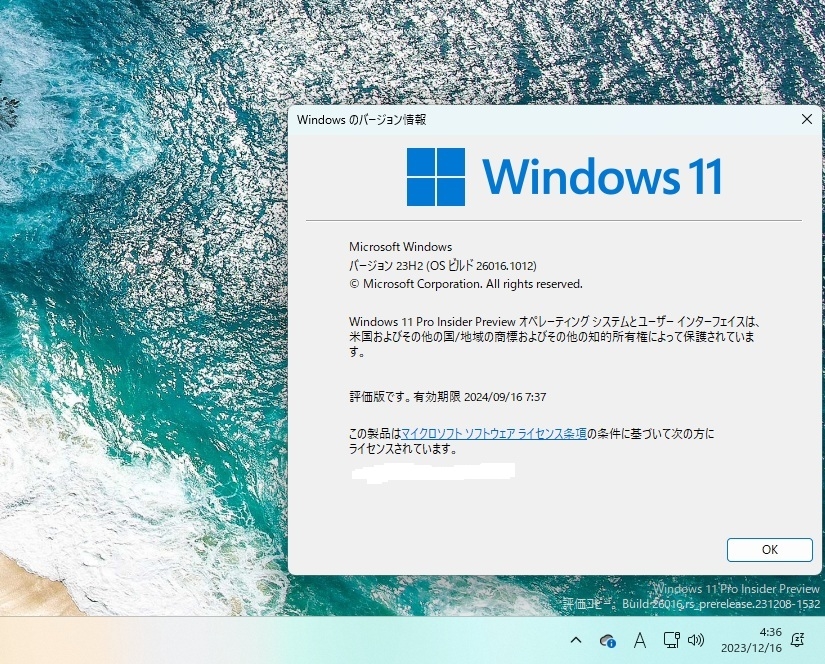Click the OK button in the version dialog

tap(769, 549)
